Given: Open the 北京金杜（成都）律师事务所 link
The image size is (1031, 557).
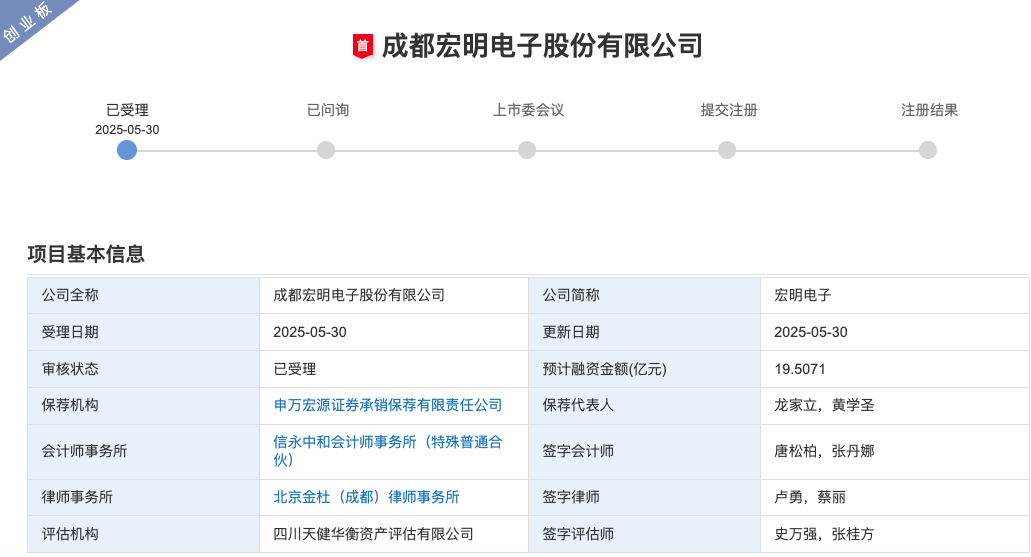Looking at the screenshot, I should (x=366, y=497).
